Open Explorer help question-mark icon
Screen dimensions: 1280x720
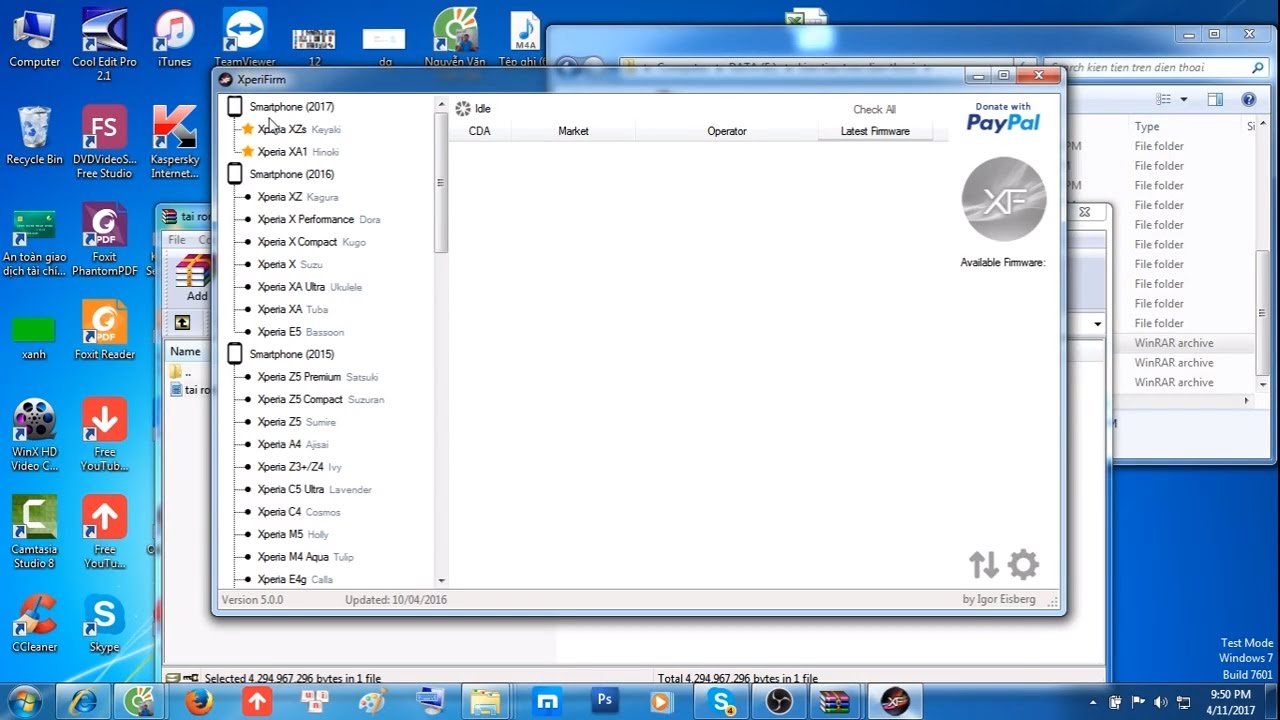tap(1248, 99)
